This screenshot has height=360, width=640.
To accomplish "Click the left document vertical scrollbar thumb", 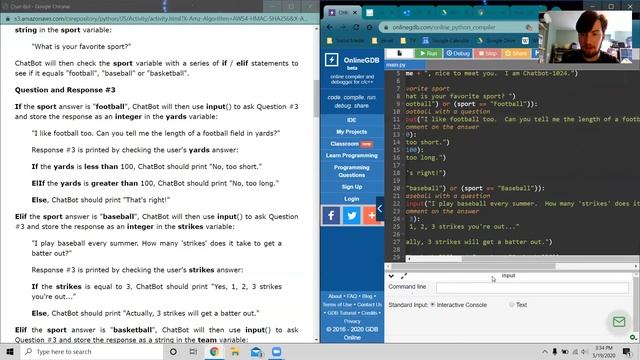I will click(316, 98).
